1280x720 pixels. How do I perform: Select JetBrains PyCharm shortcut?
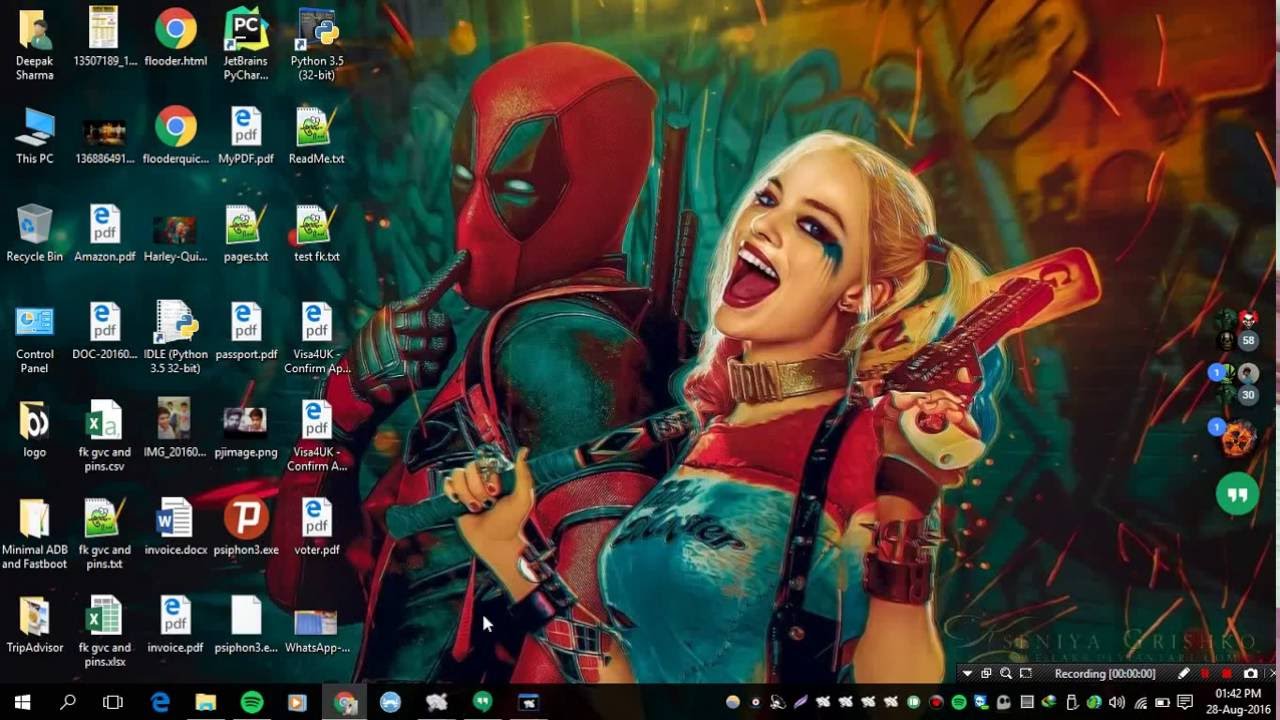coord(246,44)
